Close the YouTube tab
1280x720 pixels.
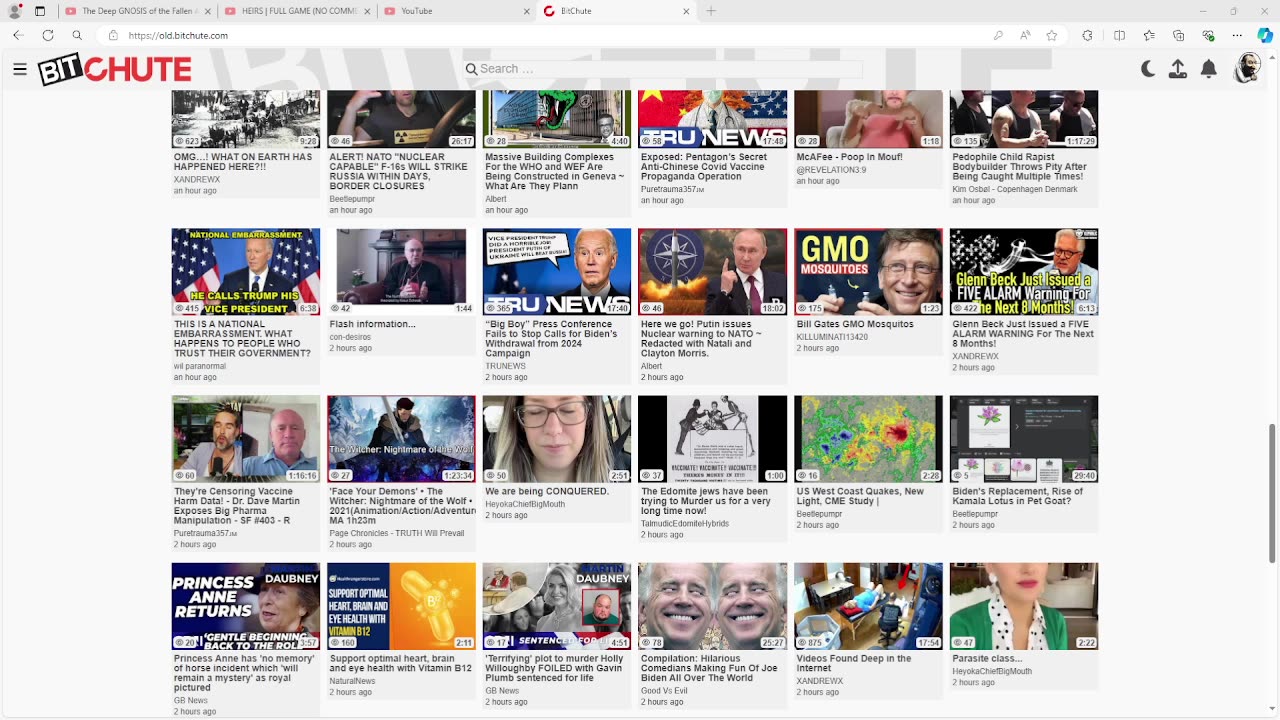pos(526,11)
